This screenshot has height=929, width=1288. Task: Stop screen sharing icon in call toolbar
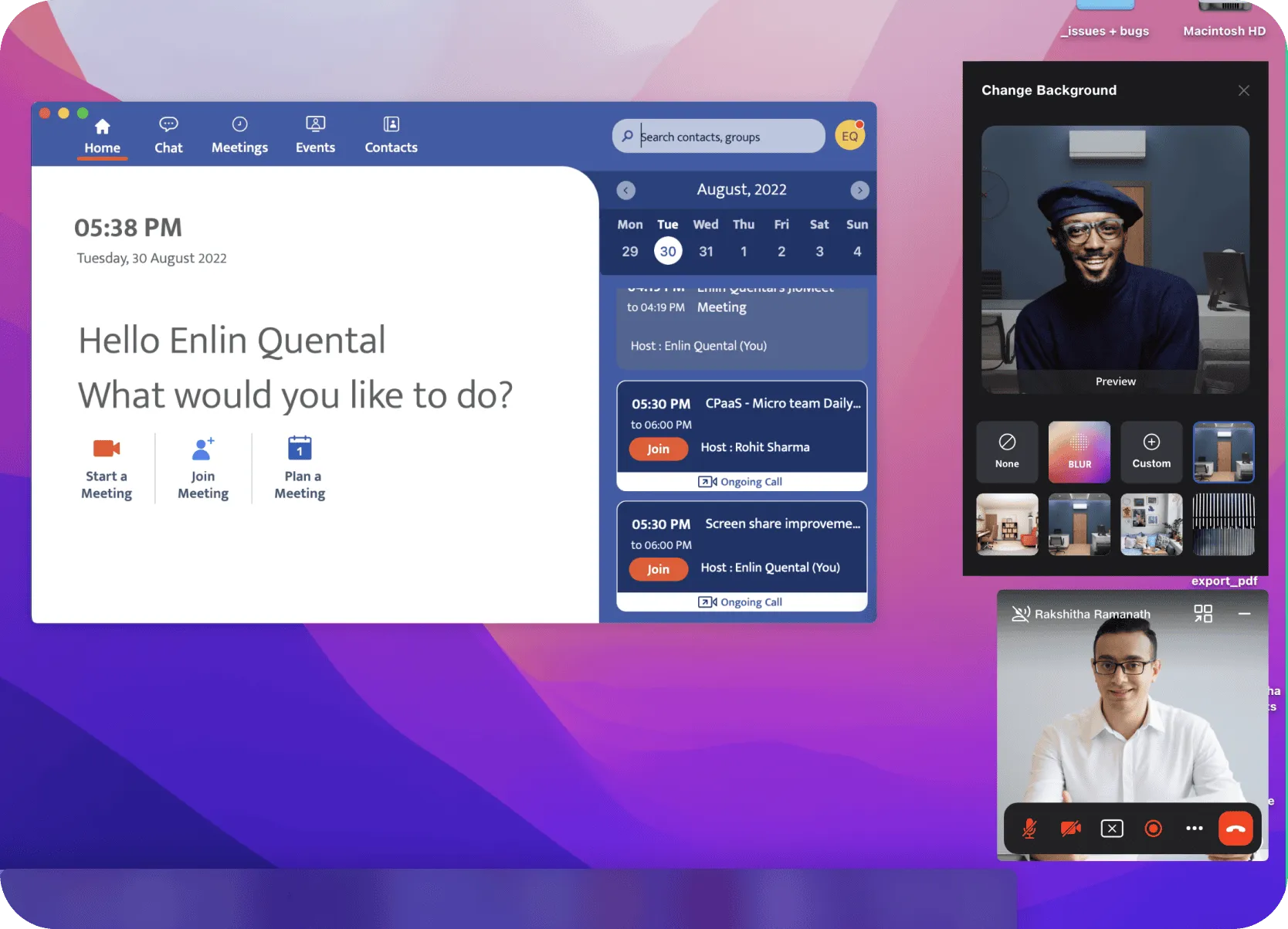click(1111, 829)
